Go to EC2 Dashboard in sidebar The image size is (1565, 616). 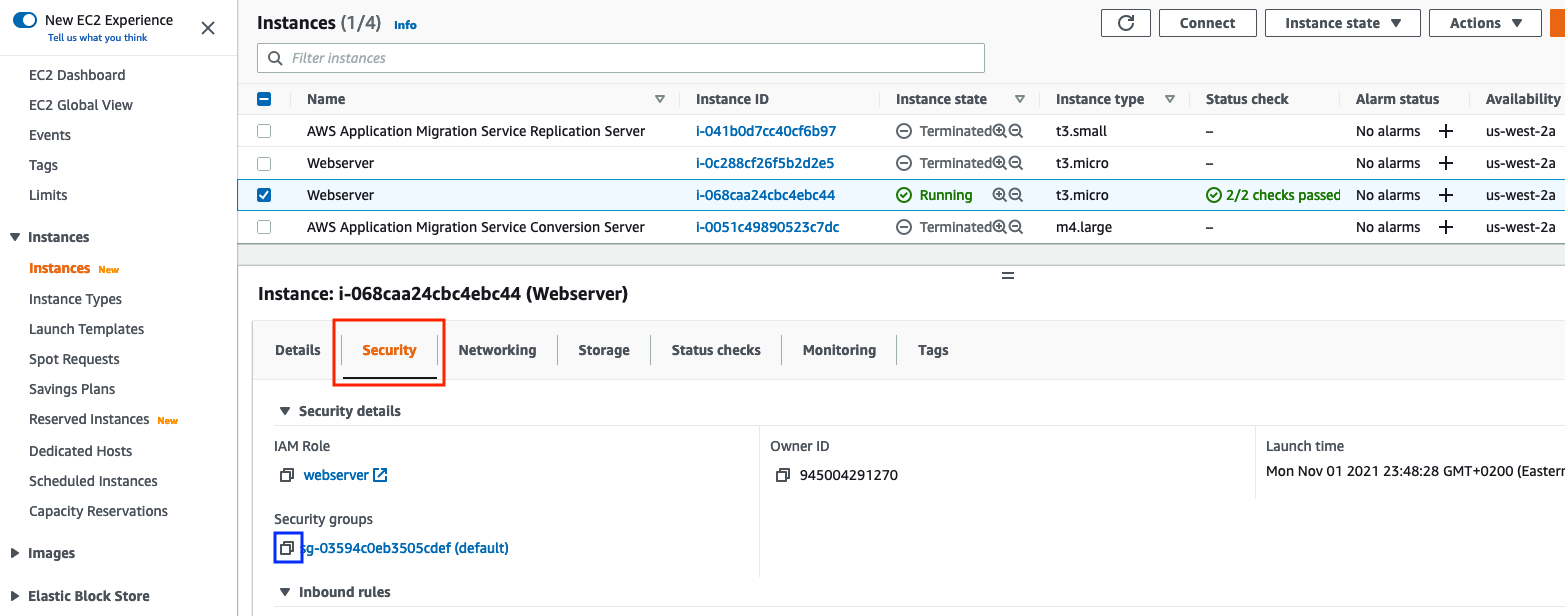77,75
